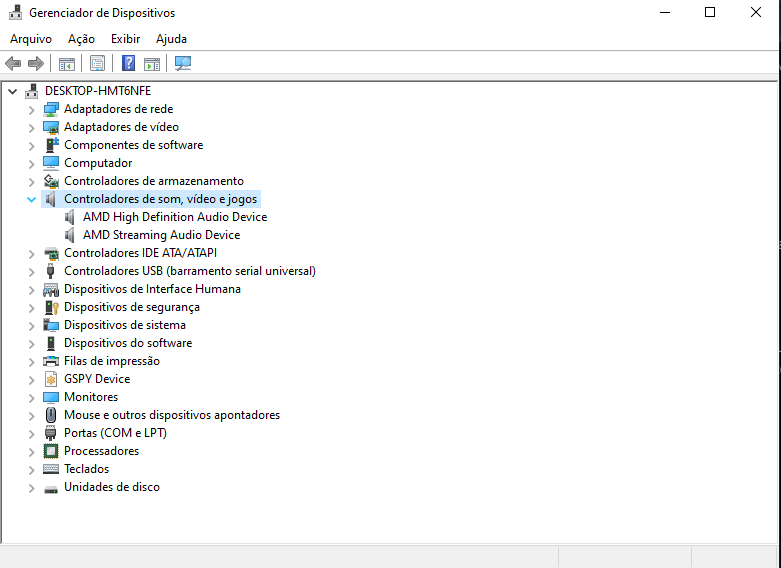781x568 pixels.
Task: Collapse the DESKTOP-HMT6NFE root node
Action: tap(13, 91)
